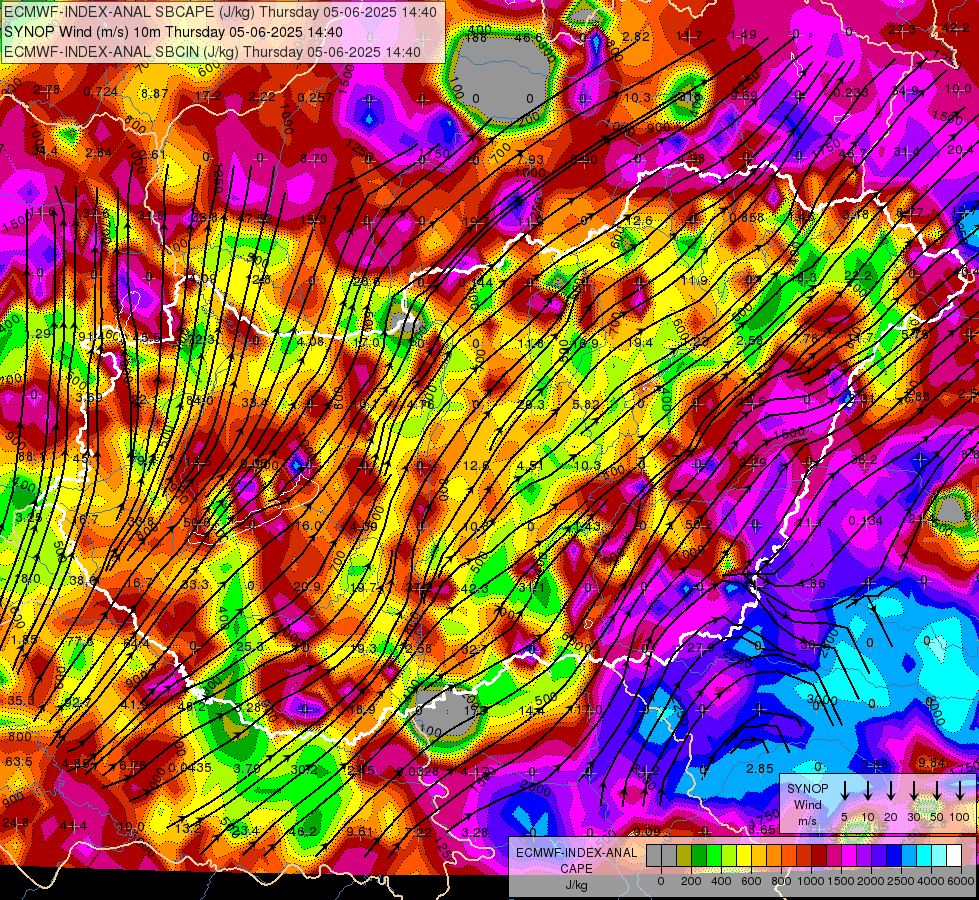Click the '9.84' value on the map

[x=932, y=763]
